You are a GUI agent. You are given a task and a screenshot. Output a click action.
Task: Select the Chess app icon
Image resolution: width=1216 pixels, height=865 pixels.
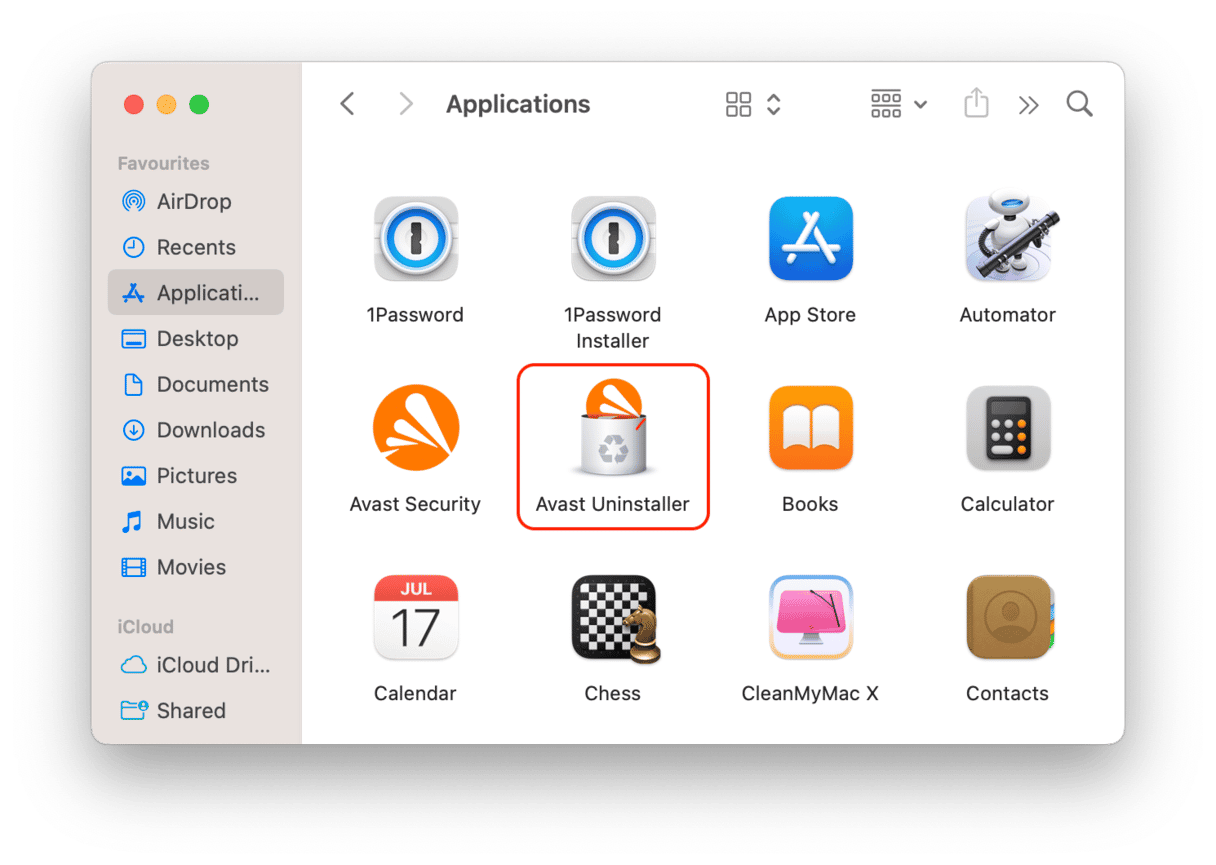(615, 619)
